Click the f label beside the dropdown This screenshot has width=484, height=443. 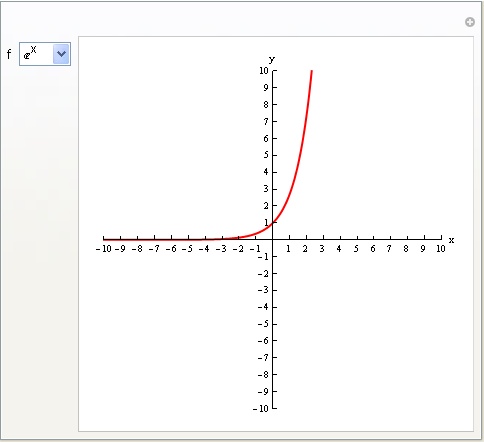pos(9,54)
